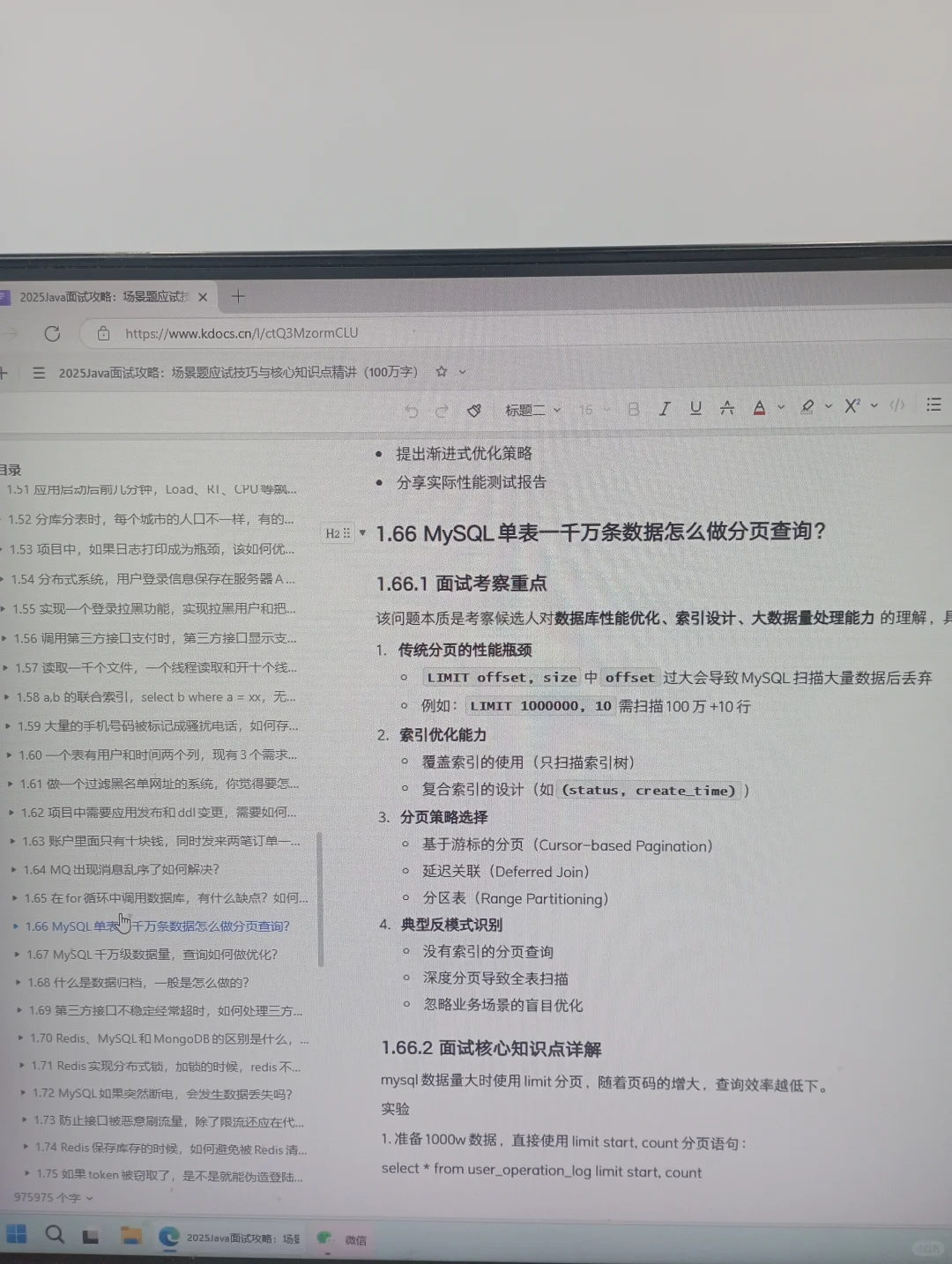Screen dimensions: 952x1264
Task: Click the H2 block handle beside heading 1.66
Action: pos(338,533)
